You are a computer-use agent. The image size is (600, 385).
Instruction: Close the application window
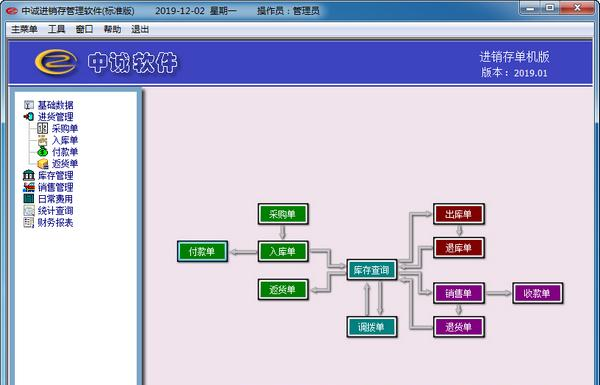point(577,8)
